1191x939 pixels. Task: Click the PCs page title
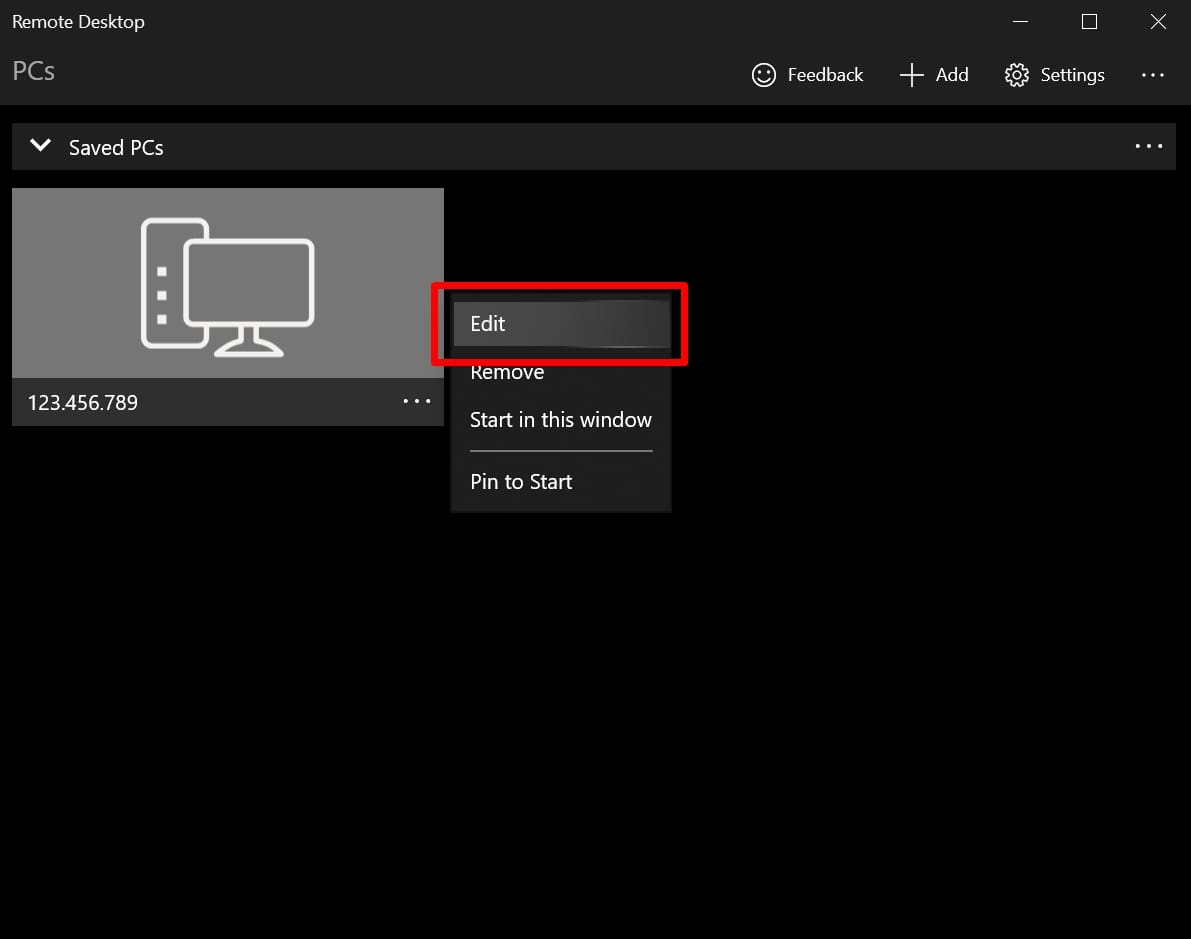33,71
